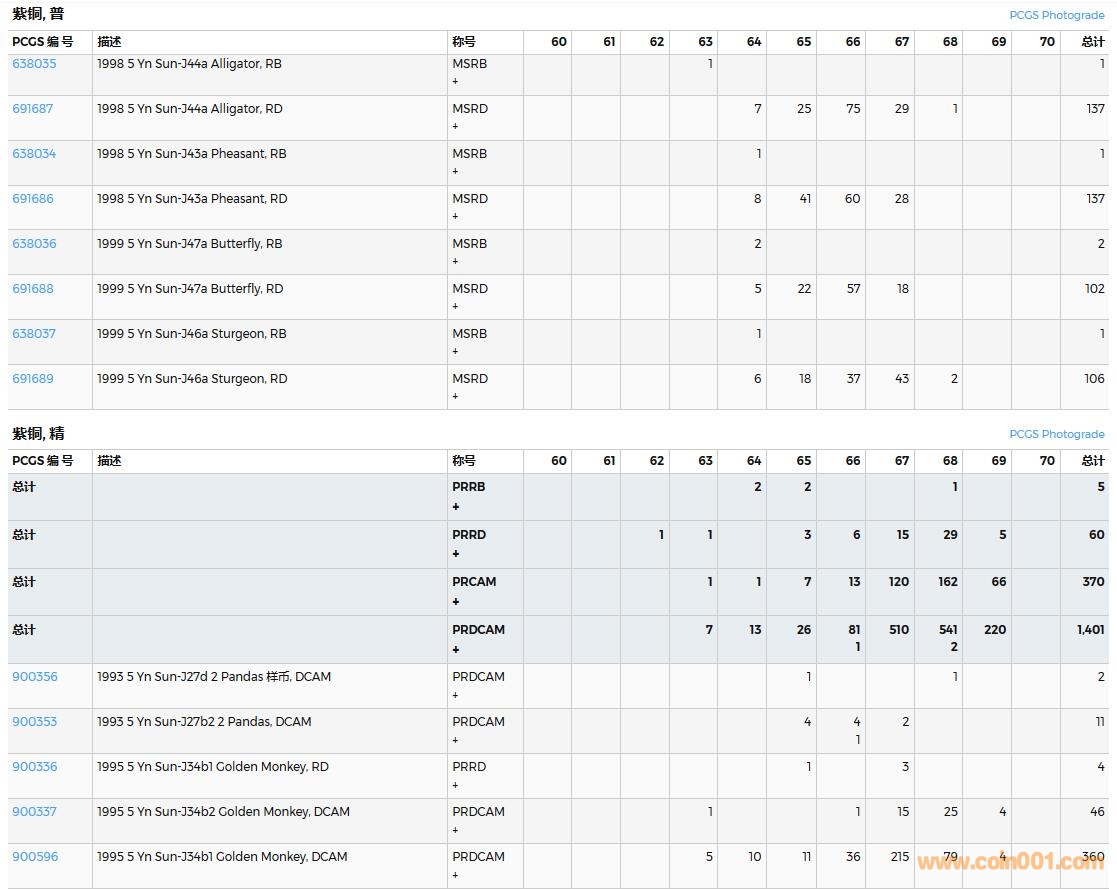Expand plus grades for PRDCAM total row
1117x889 pixels.
pyautogui.click(x=456, y=650)
